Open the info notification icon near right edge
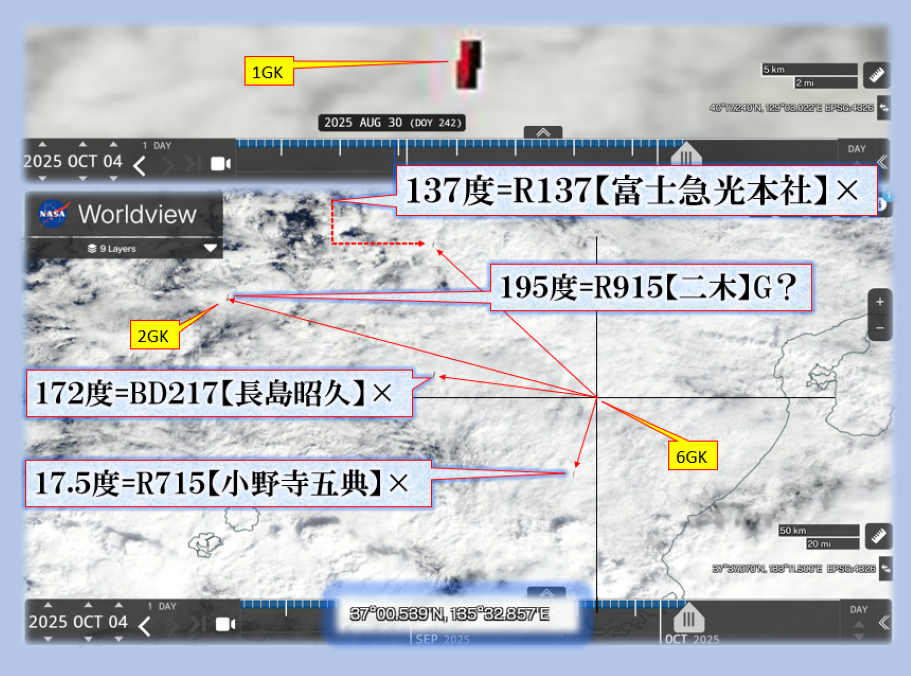This screenshot has width=911, height=676. 882,205
